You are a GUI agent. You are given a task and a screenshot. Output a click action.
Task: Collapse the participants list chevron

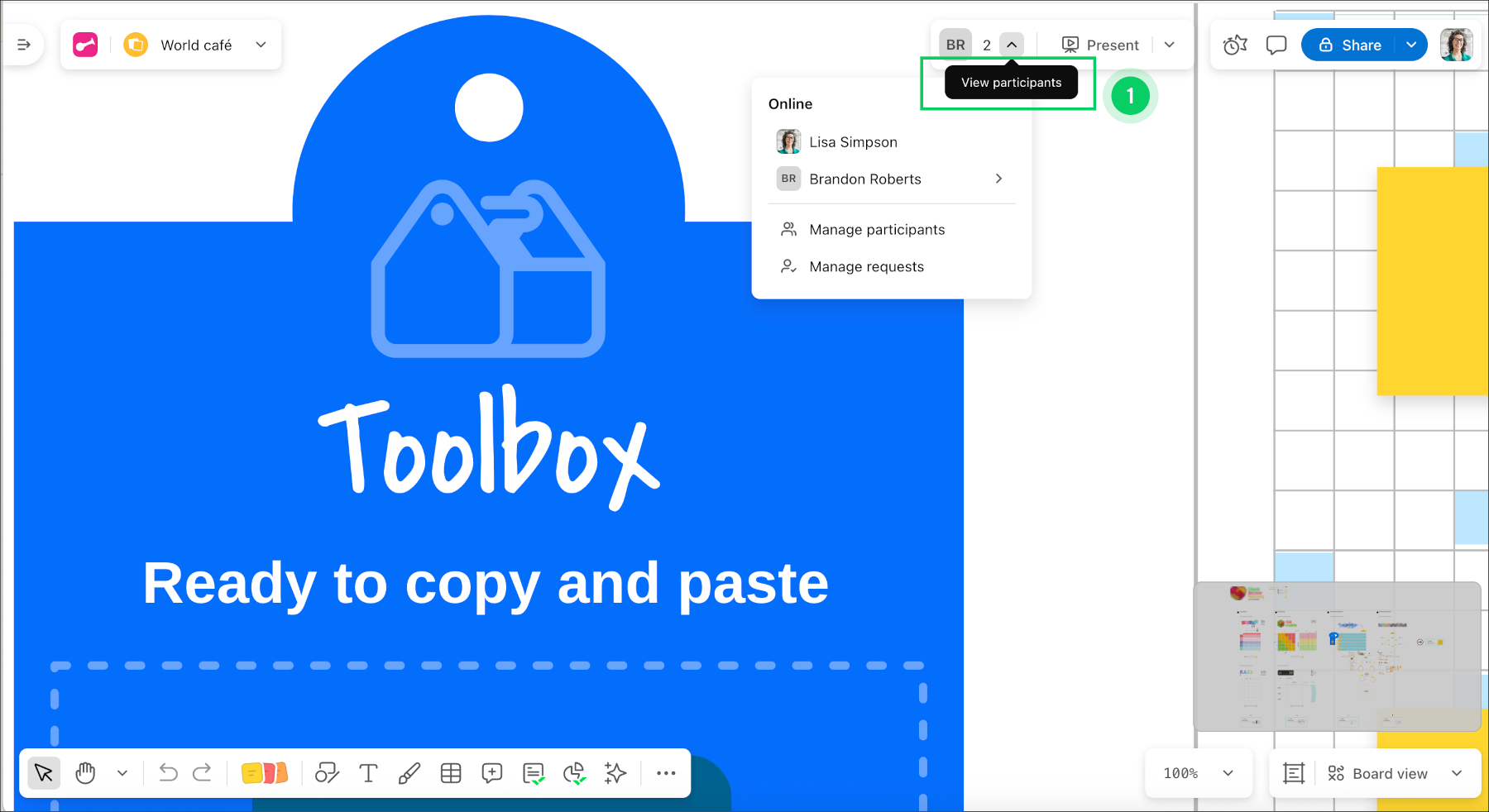click(1012, 45)
